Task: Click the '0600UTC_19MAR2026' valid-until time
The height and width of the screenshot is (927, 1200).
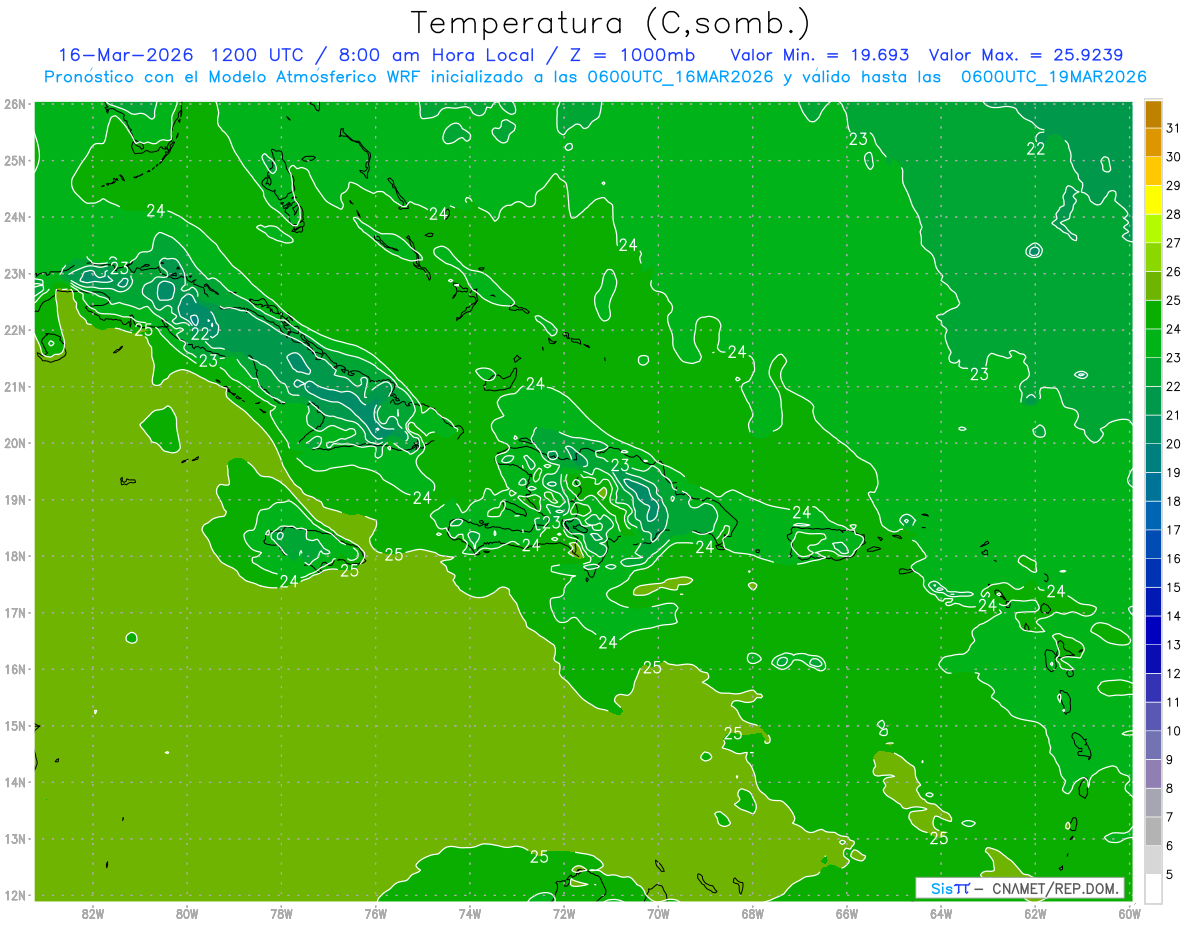Action: [1052, 77]
